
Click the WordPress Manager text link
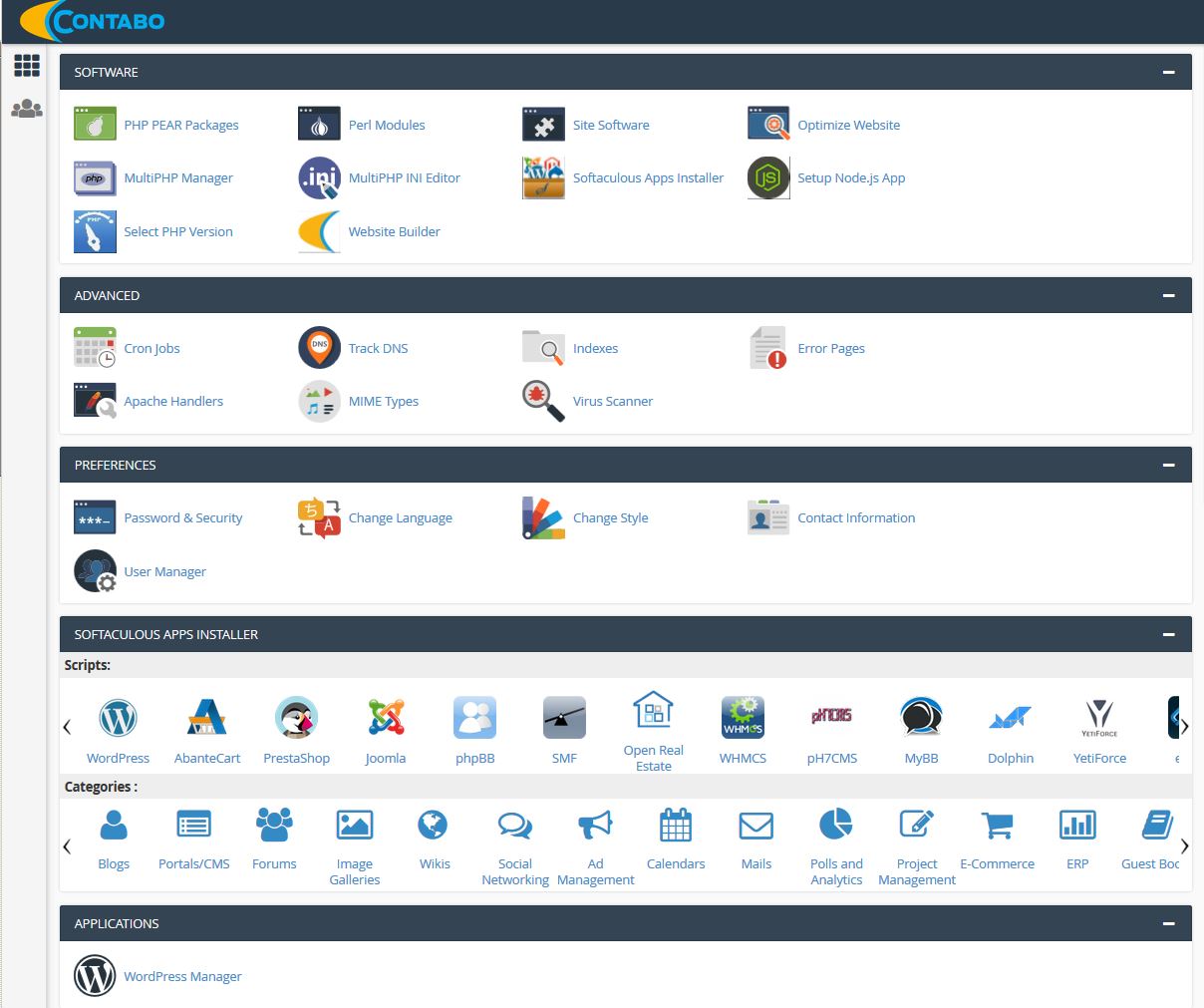tap(182, 976)
